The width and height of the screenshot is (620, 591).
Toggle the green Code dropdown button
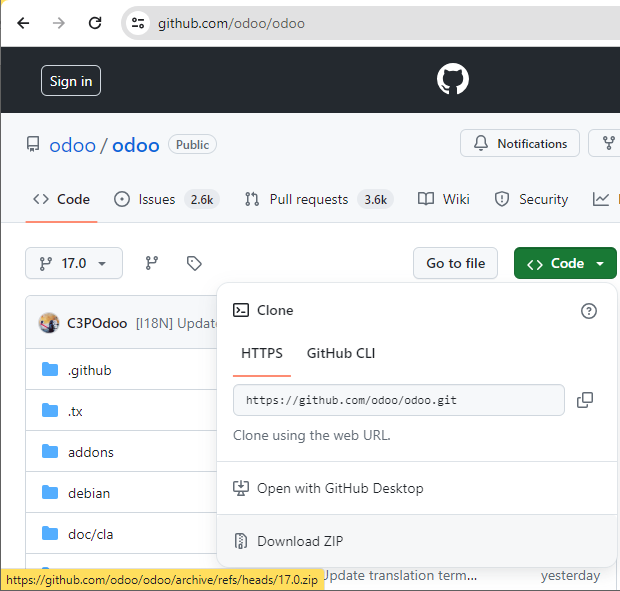[x=565, y=263]
